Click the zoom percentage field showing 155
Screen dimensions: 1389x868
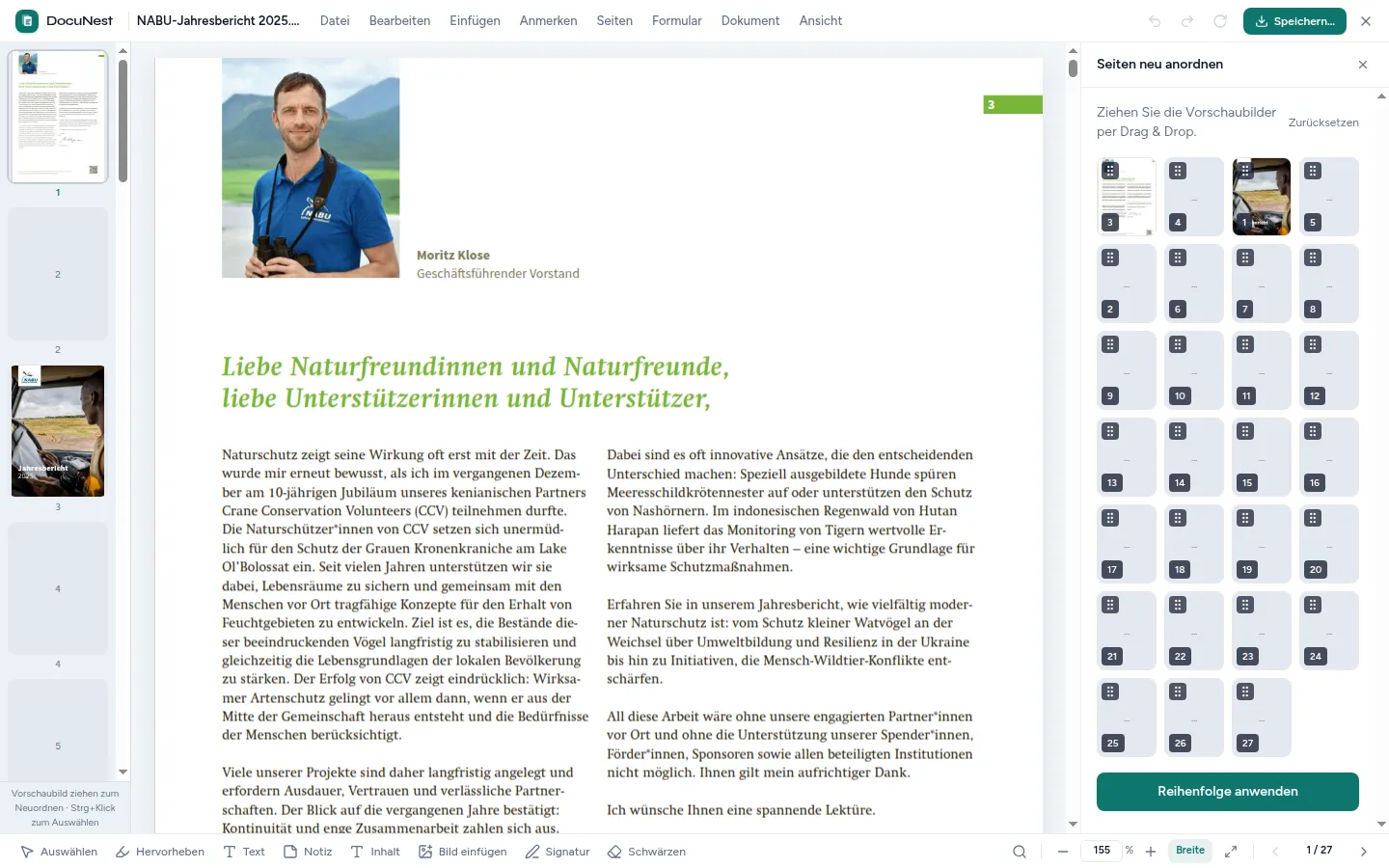1102,851
